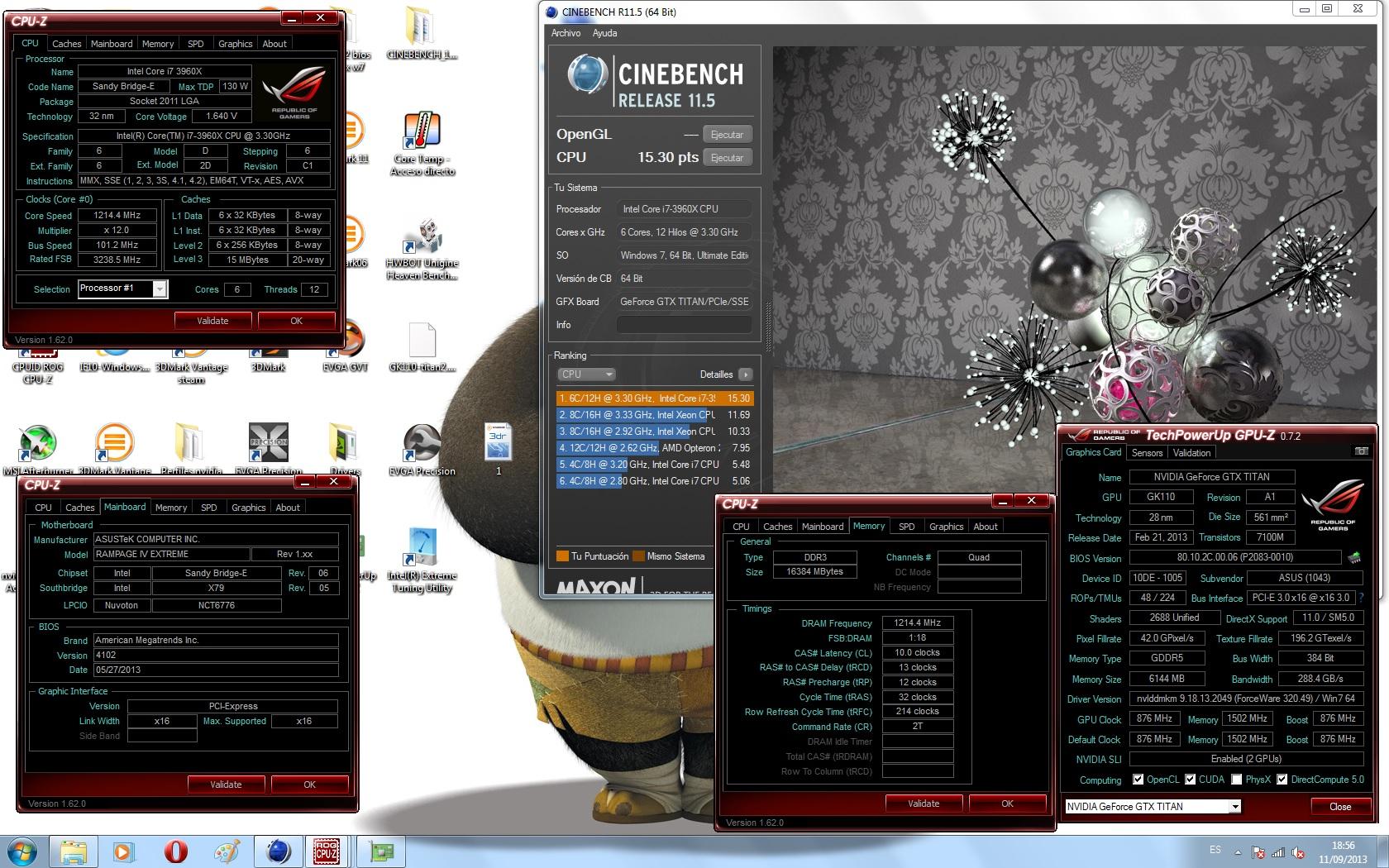
Task: Open Windows Media Player taskbar icon
Action: tap(124, 851)
